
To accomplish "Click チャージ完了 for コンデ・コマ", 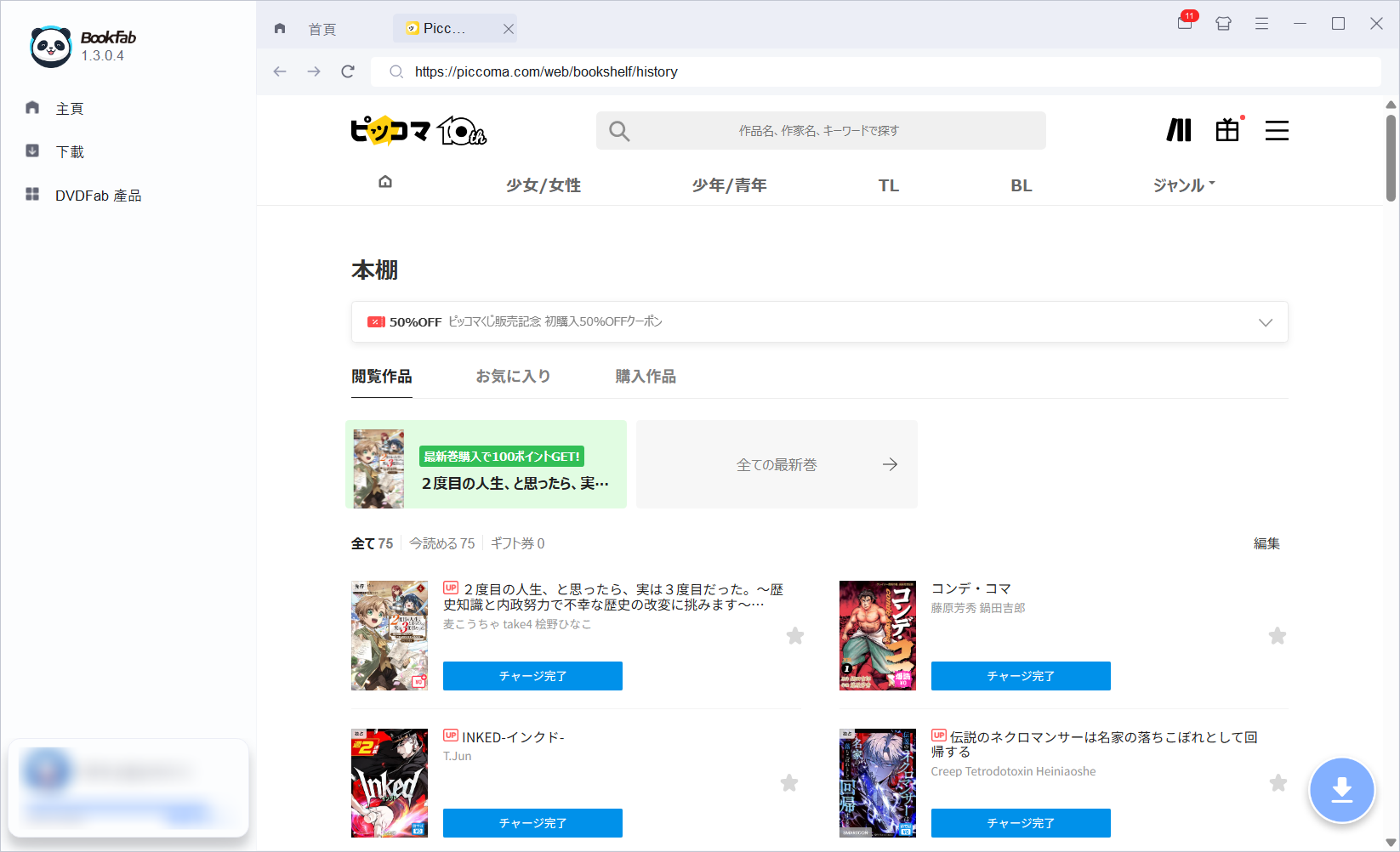I will [x=1021, y=676].
